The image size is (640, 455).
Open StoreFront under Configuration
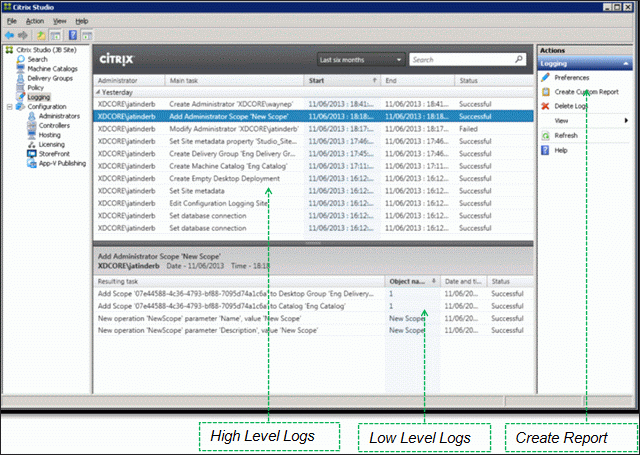(54, 153)
